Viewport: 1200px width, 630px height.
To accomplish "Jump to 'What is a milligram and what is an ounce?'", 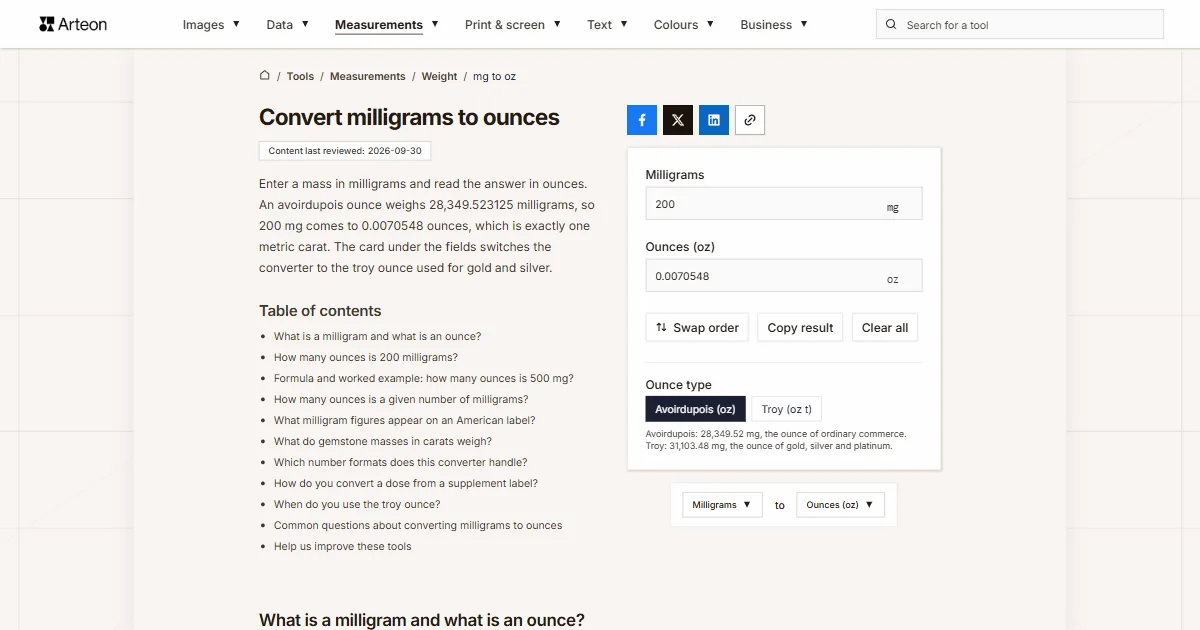I will 377,337.
